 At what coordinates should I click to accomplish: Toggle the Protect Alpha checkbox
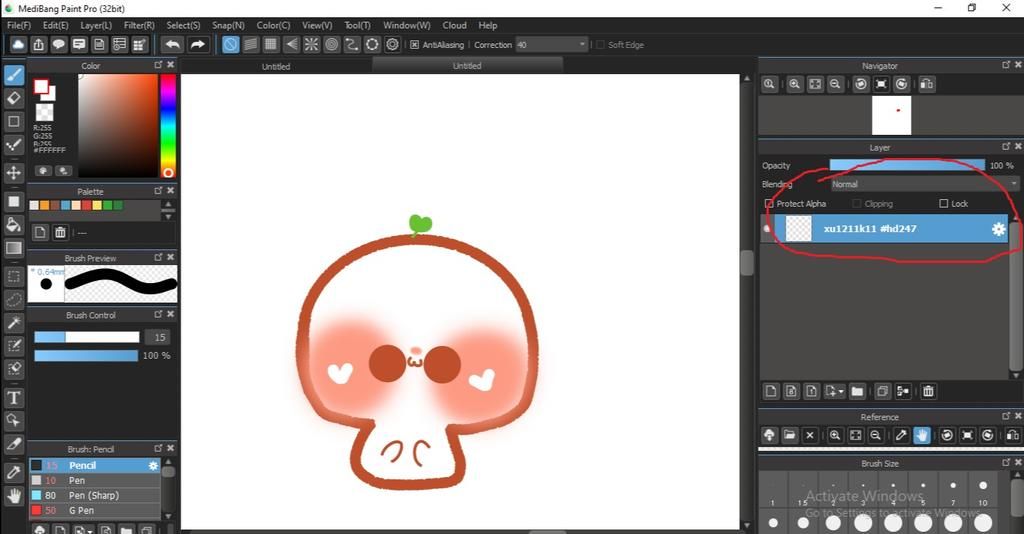coord(769,204)
